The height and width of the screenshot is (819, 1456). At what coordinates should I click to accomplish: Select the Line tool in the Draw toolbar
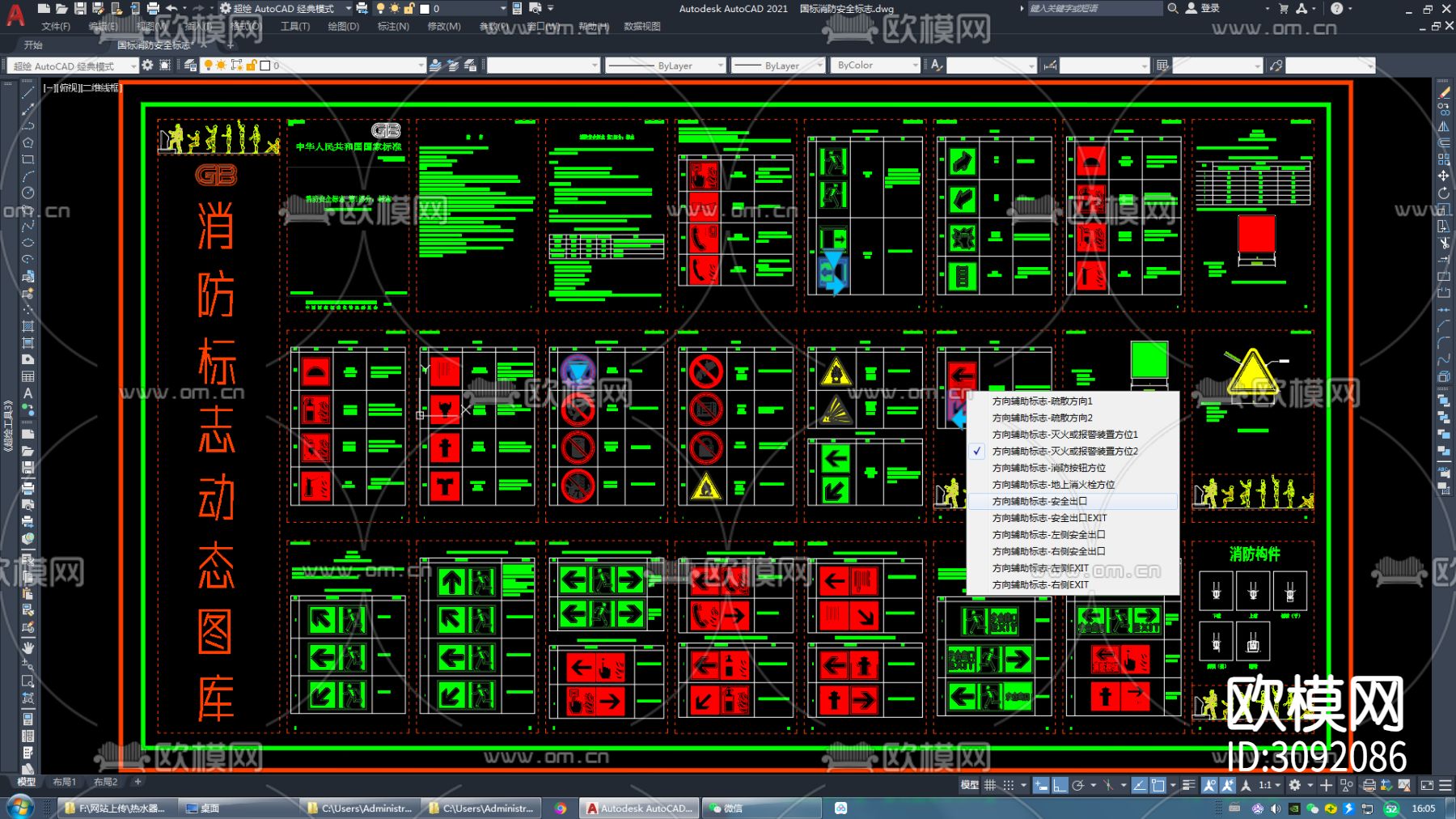pyautogui.click(x=28, y=92)
